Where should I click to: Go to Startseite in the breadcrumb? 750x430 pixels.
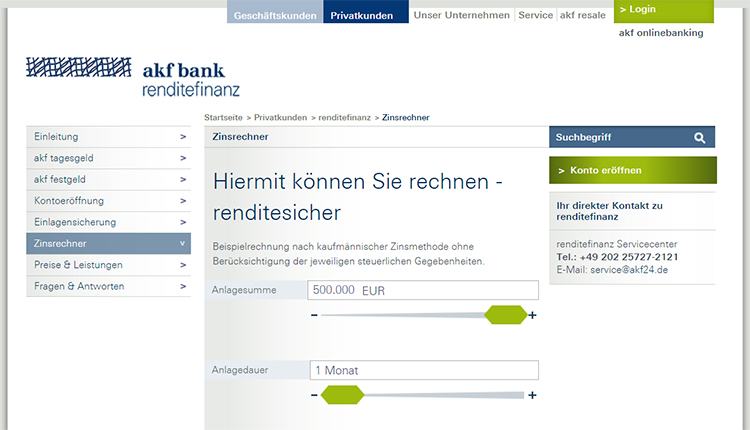point(223,118)
